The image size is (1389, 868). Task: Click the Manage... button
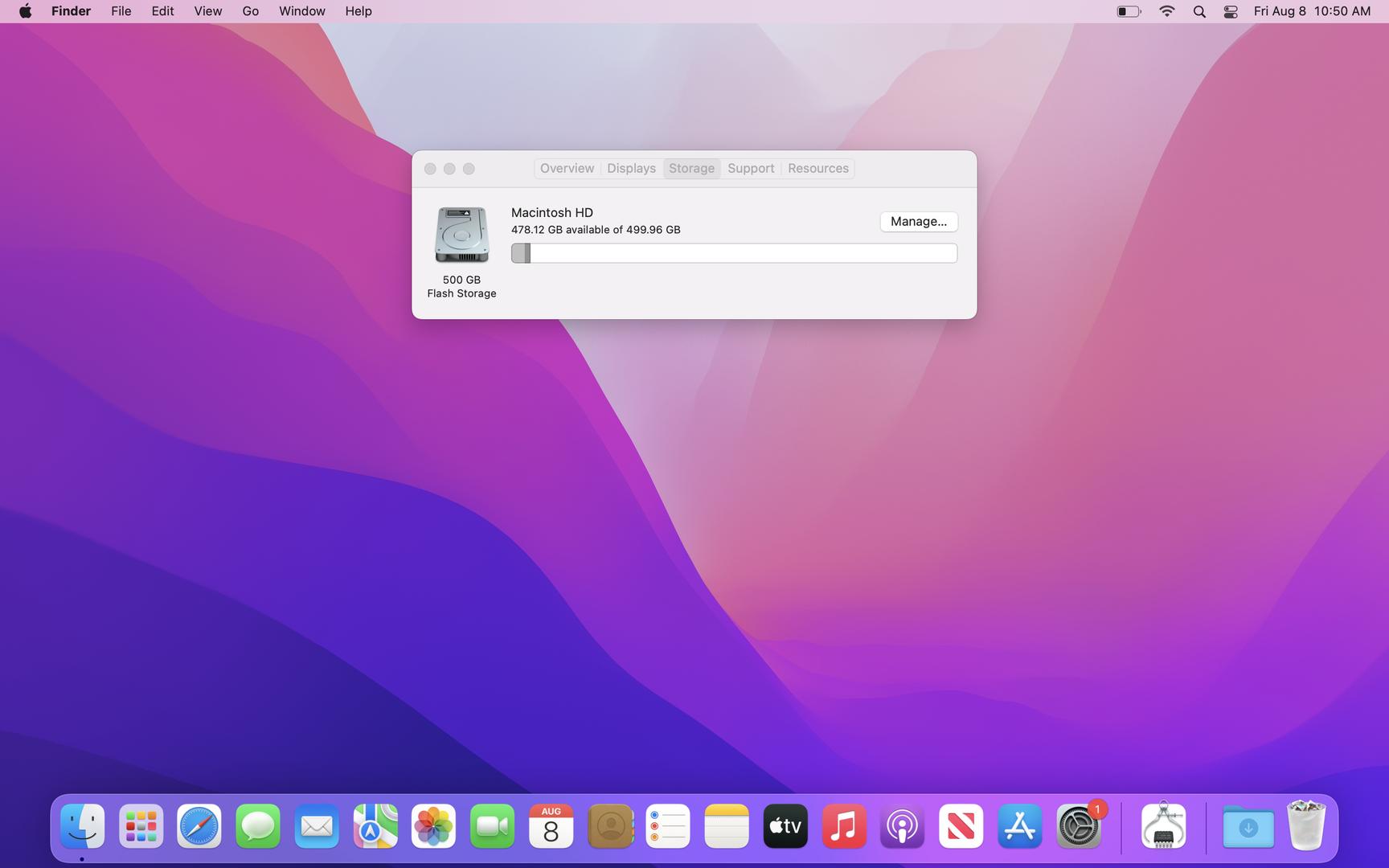(919, 222)
